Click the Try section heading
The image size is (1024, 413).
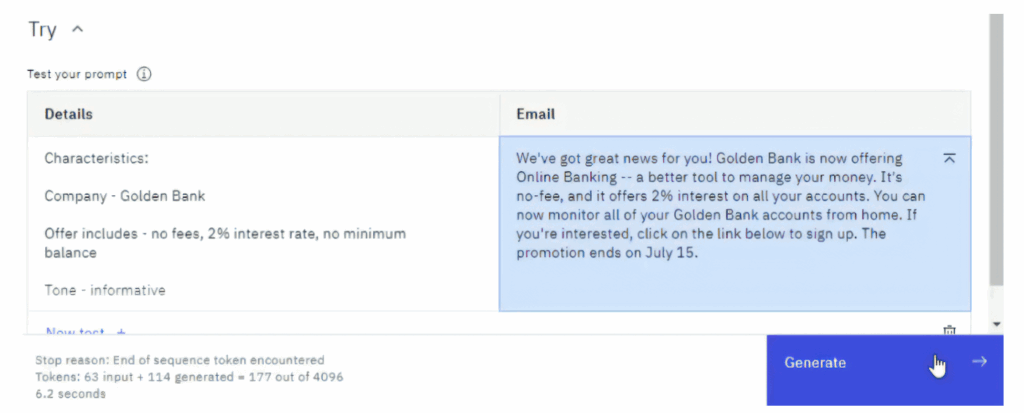tap(42, 29)
